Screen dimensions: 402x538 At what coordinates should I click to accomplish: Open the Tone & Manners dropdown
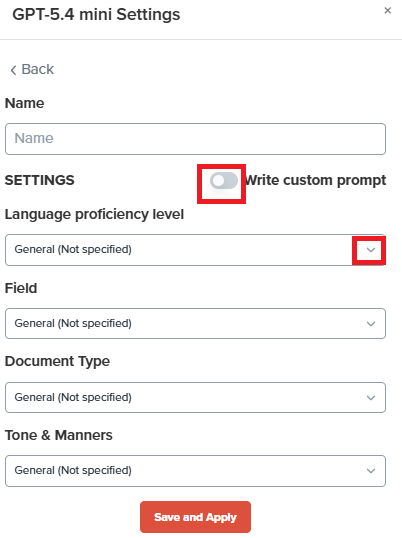(x=196, y=471)
